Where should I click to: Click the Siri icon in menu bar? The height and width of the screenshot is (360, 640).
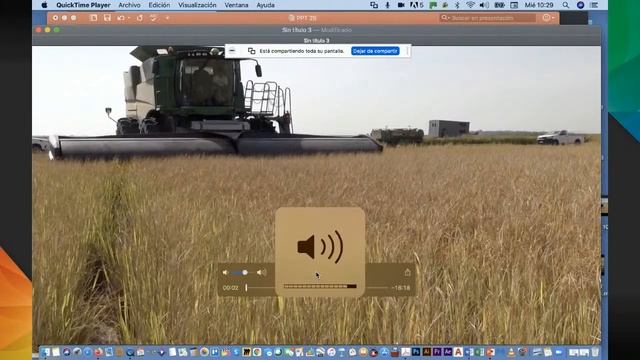coord(580,5)
